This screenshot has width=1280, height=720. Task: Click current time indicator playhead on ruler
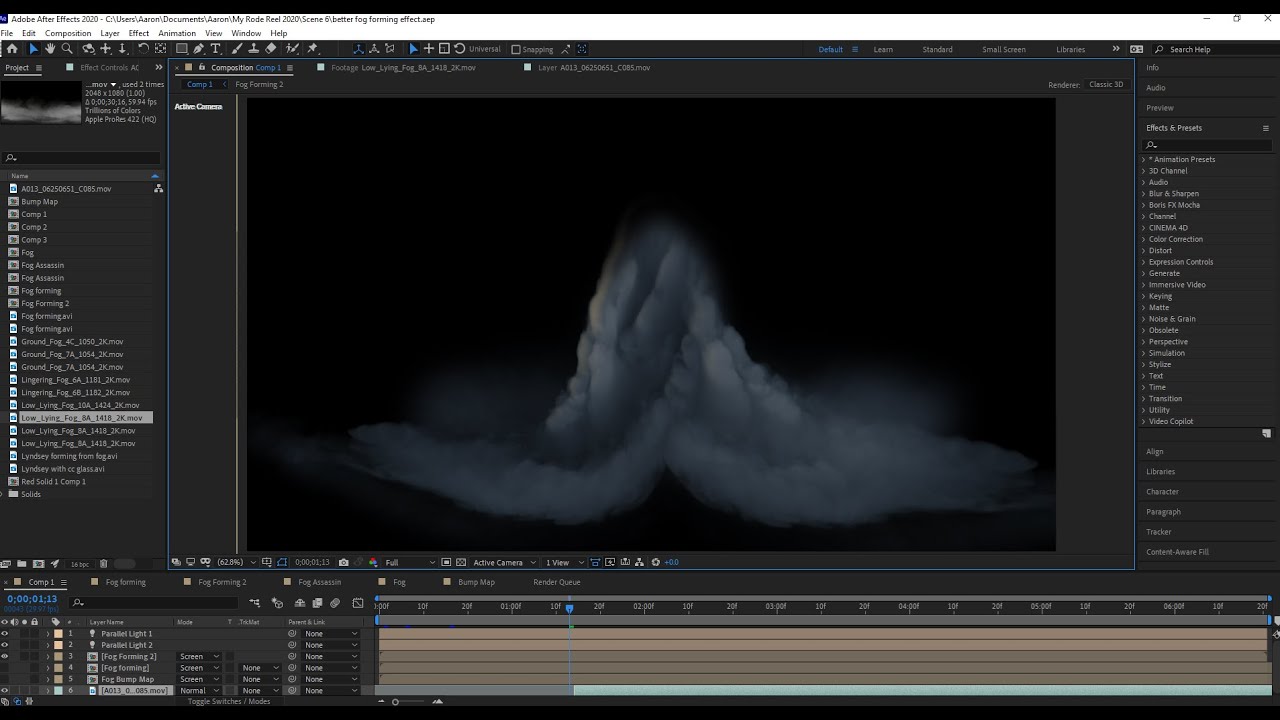(569, 607)
